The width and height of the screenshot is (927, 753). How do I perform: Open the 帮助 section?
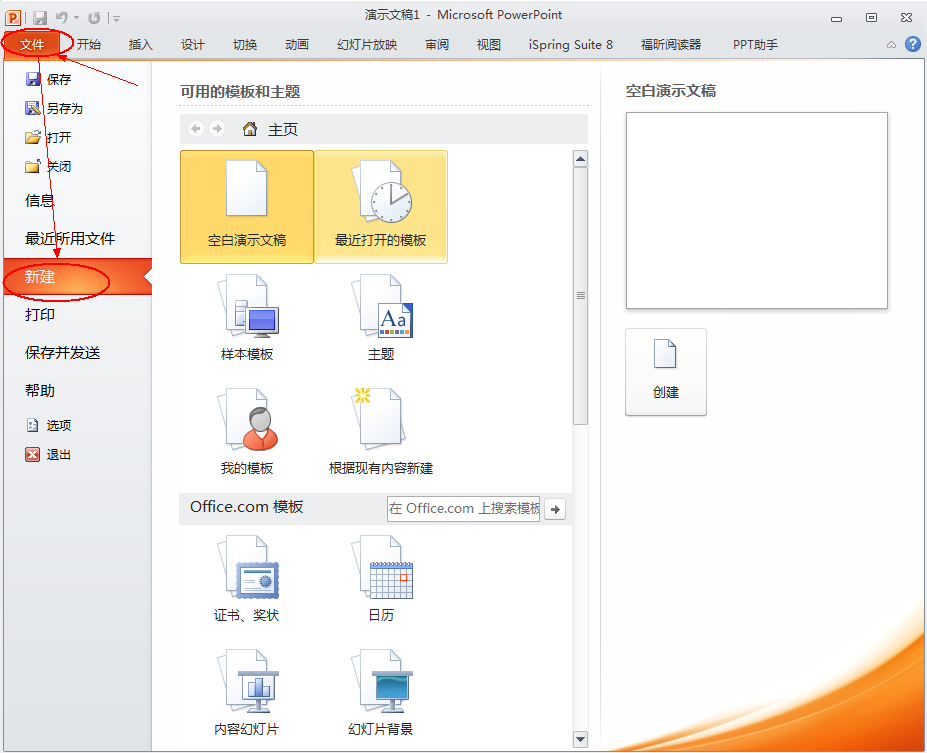(x=40, y=391)
